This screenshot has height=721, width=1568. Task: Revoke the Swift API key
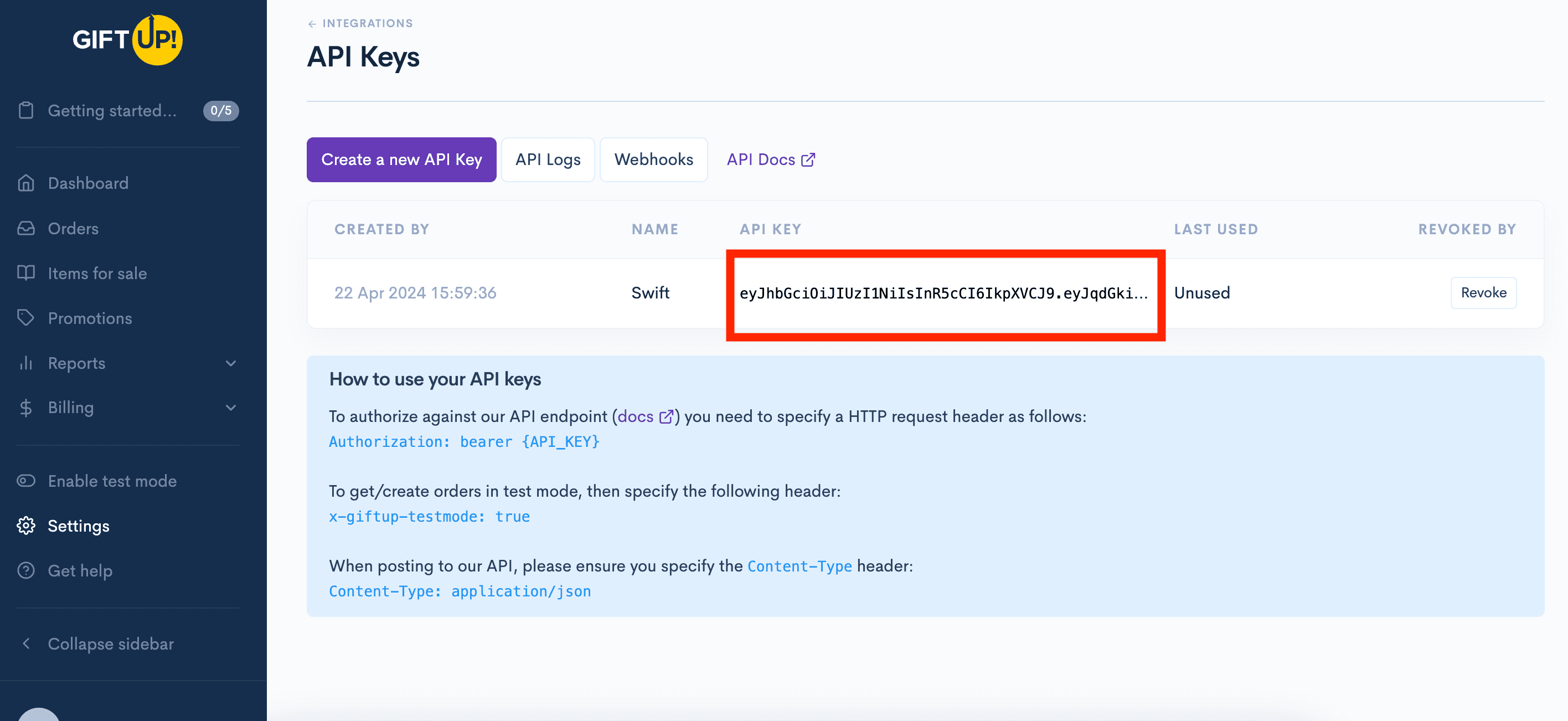pos(1485,292)
